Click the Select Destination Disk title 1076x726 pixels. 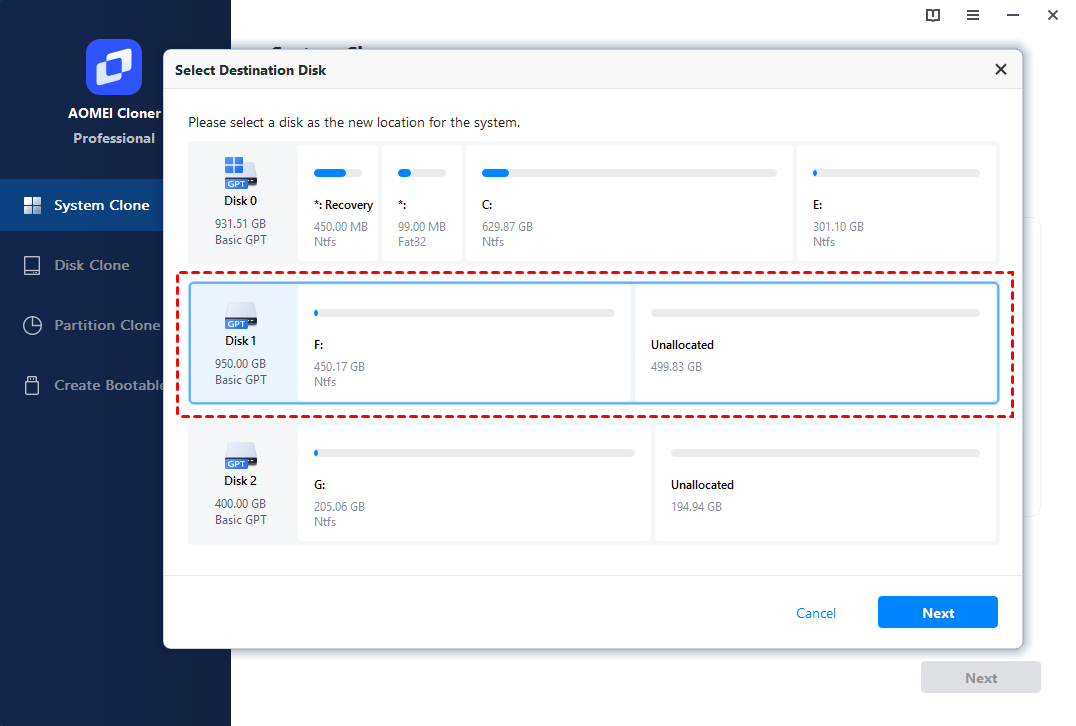[250, 70]
